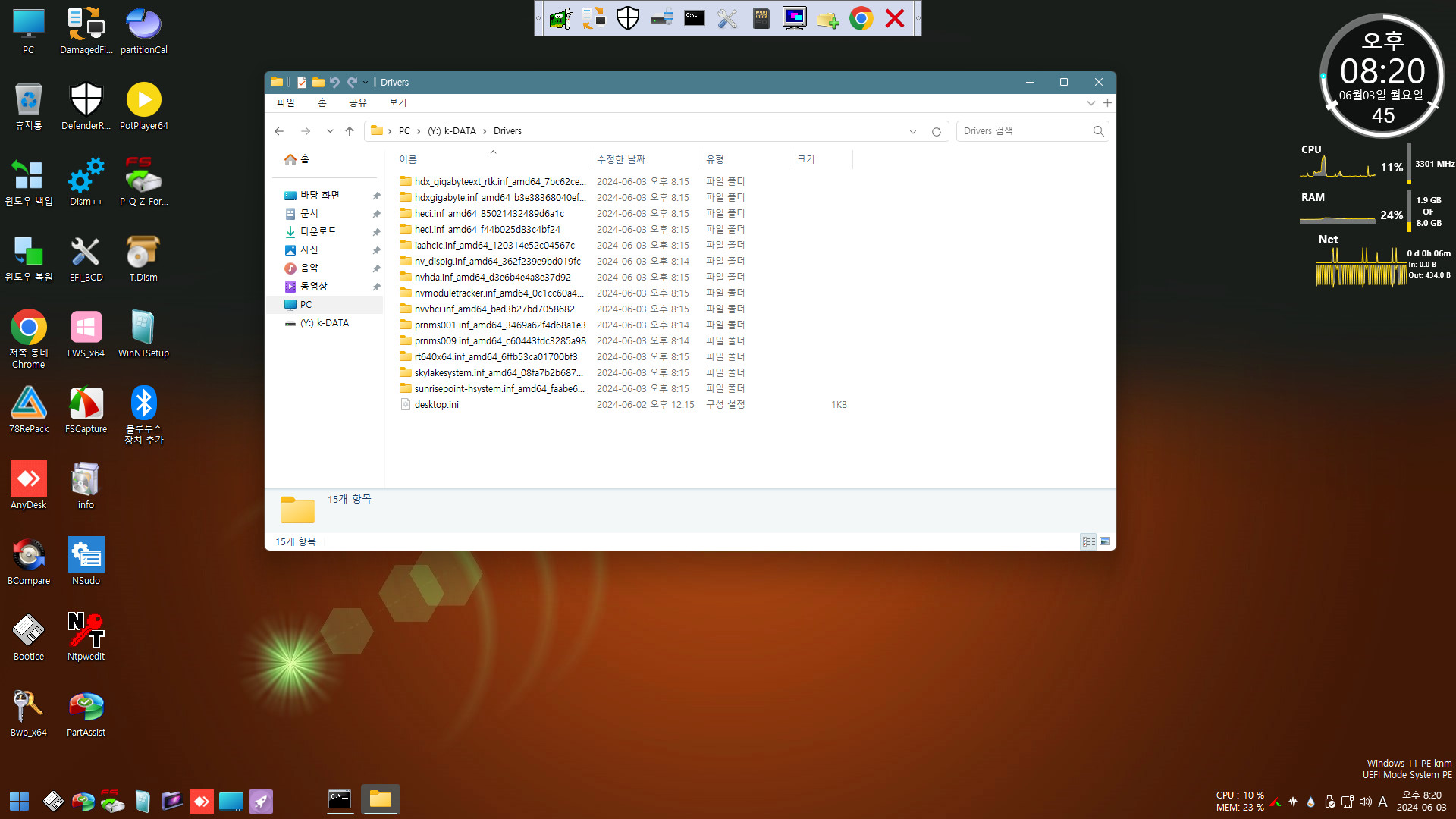1456x819 pixels.
Task: Open the info desktop icon
Action: [x=86, y=485]
